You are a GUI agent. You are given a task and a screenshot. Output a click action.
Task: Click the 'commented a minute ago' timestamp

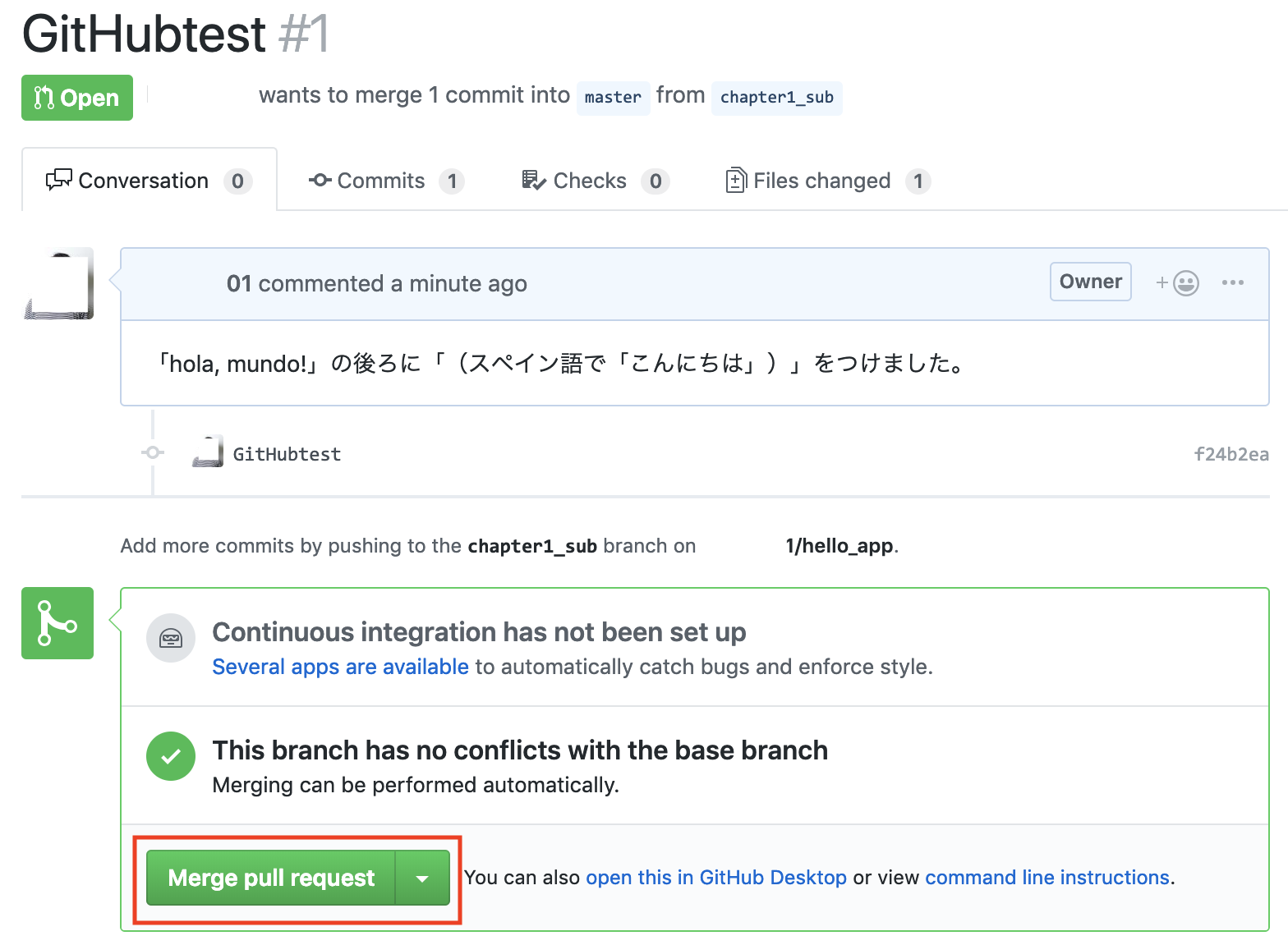pyautogui.click(x=393, y=284)
